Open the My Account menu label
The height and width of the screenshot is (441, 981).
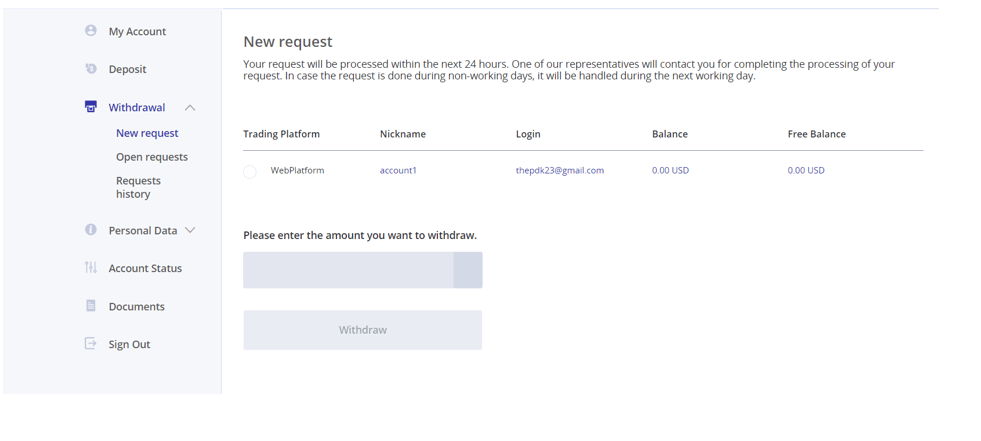click(x=138, y=31)
